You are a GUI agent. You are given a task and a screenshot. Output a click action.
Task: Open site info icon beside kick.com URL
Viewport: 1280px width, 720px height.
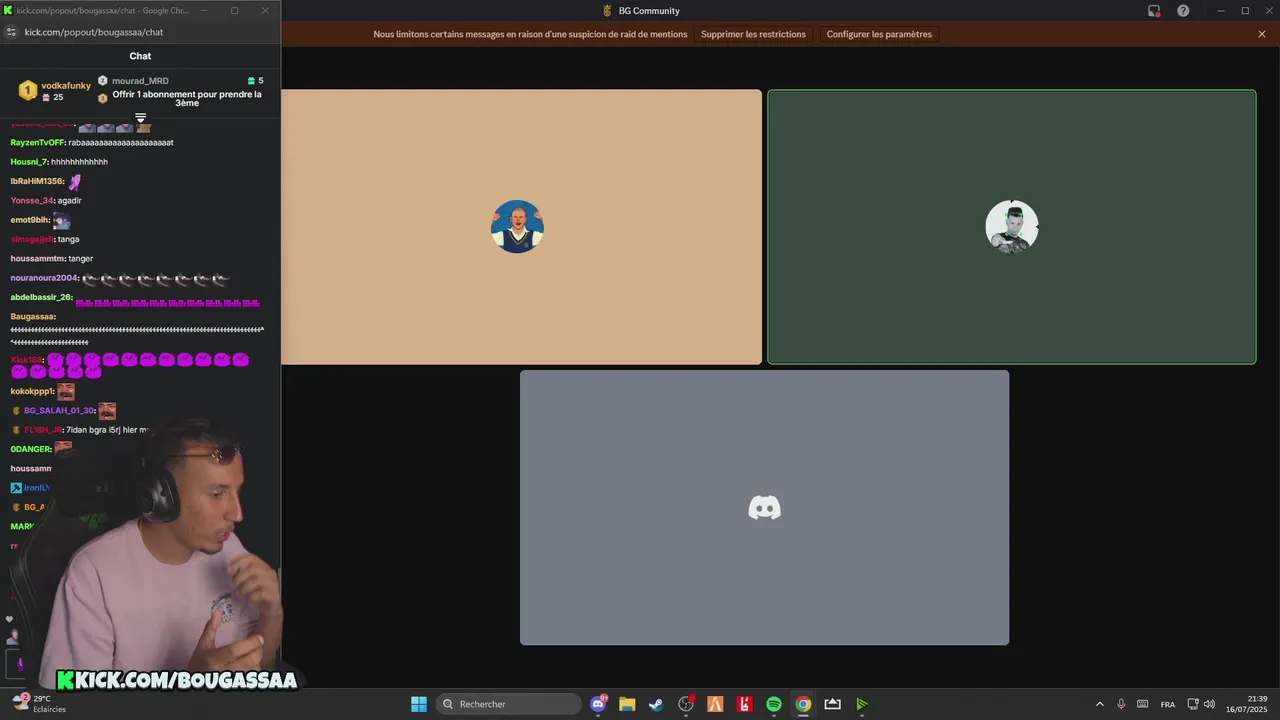pos(11,32)
